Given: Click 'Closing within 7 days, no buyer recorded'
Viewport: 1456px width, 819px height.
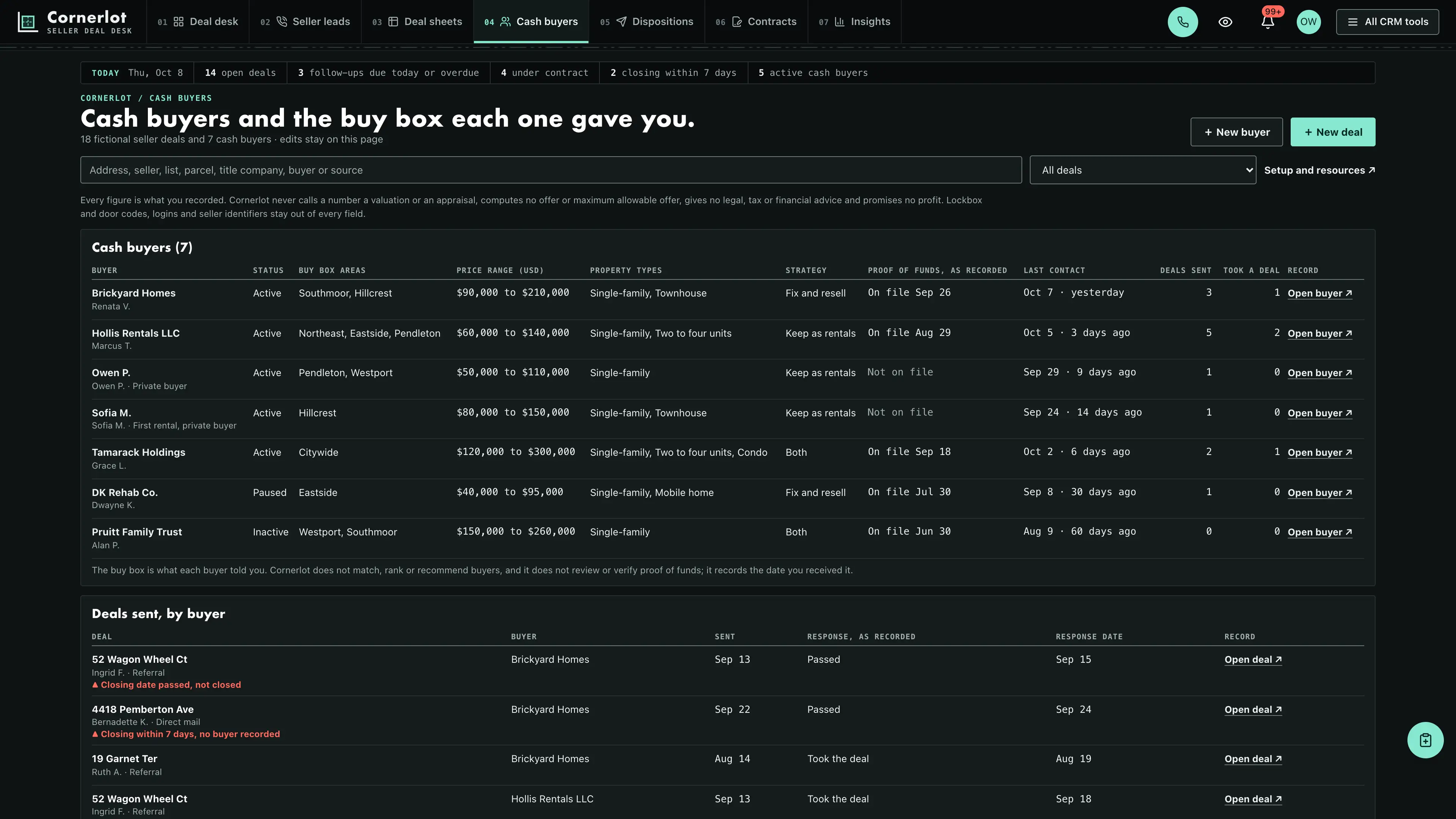Looking at the screenshot, I should coord(185,734).
